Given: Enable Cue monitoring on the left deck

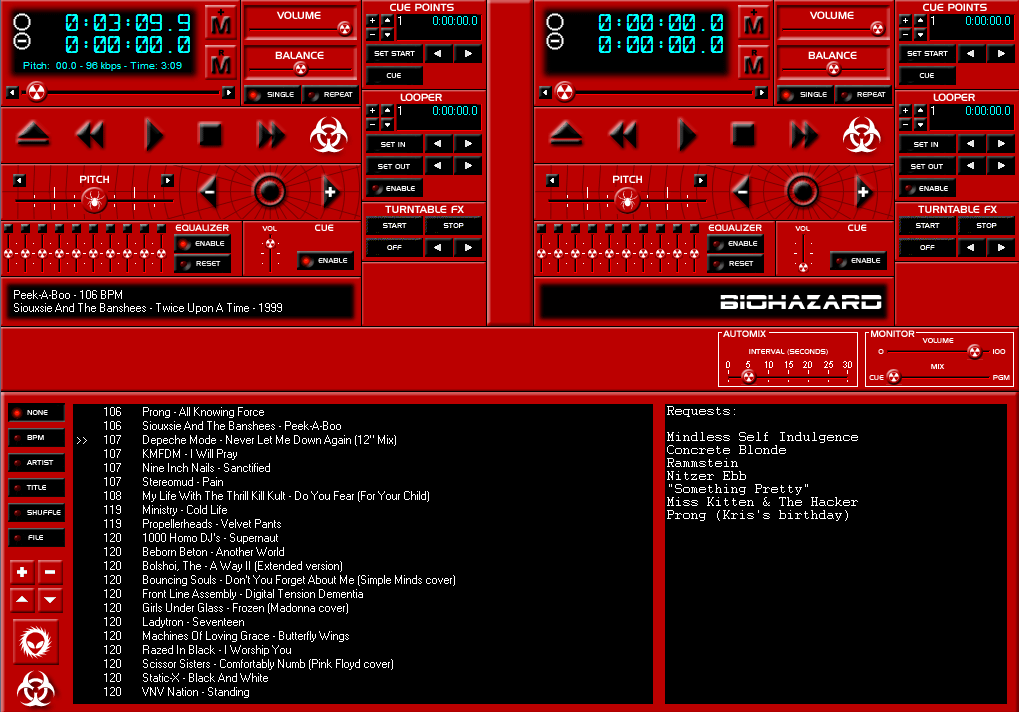Looking at the screenshot, I should click(x=326, y=261).
